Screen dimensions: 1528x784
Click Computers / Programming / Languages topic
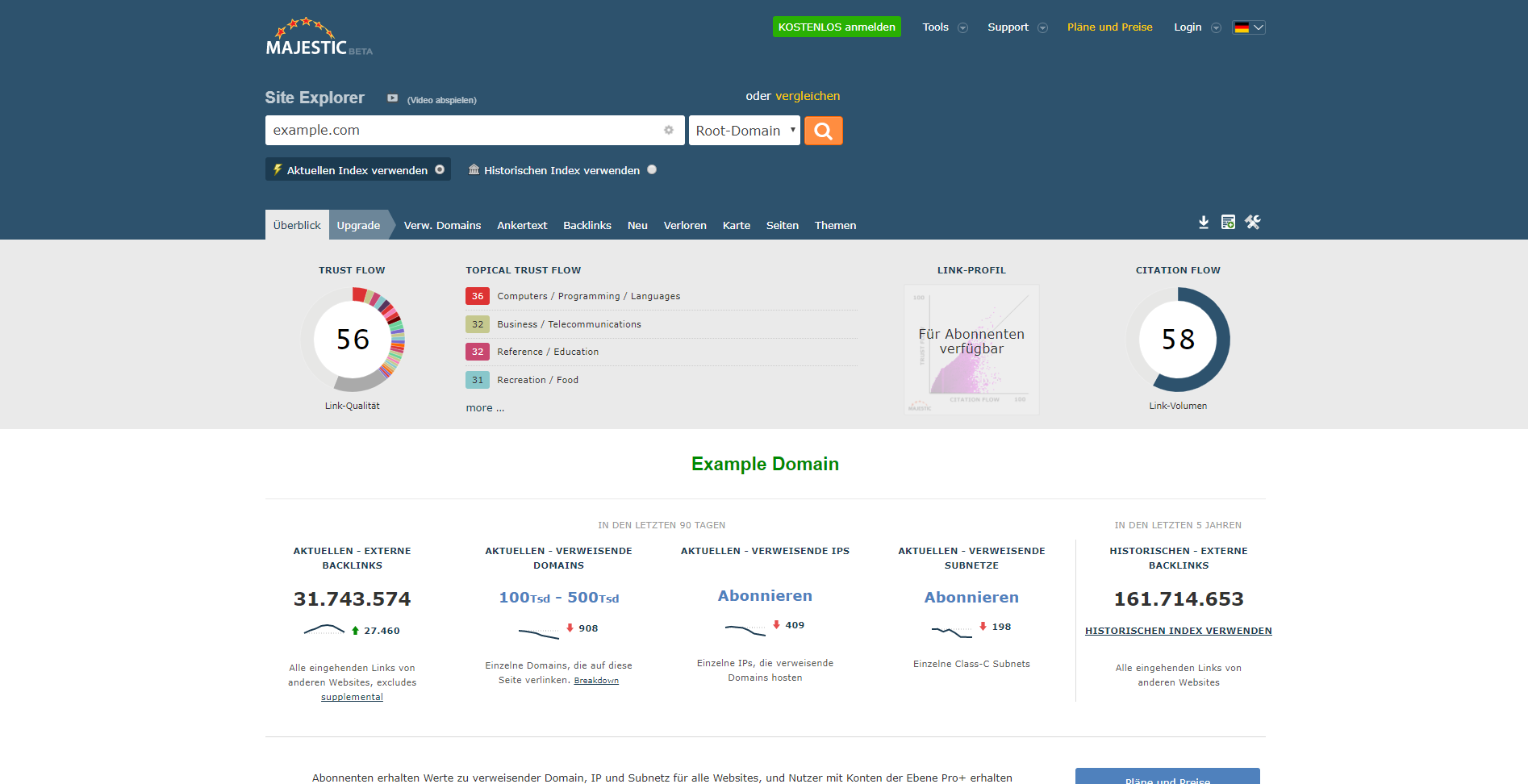click(x=589, y=296)
